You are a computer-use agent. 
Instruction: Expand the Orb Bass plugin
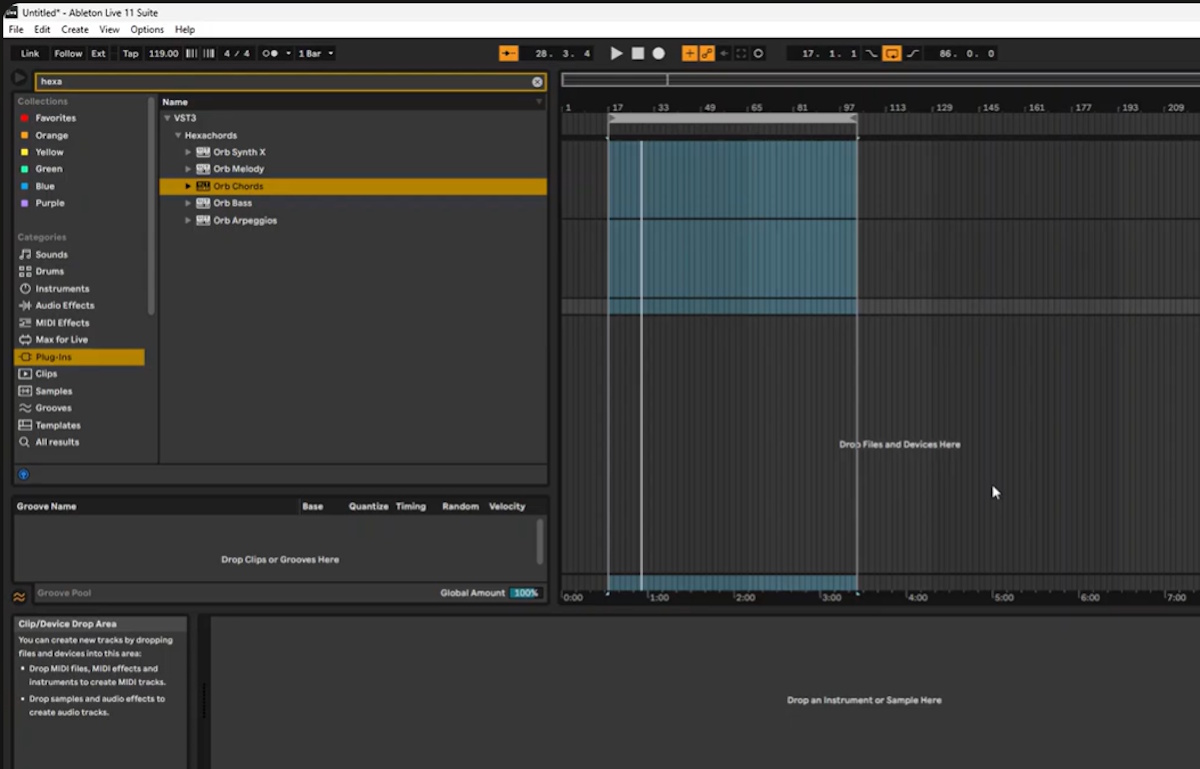click(188, 203)
